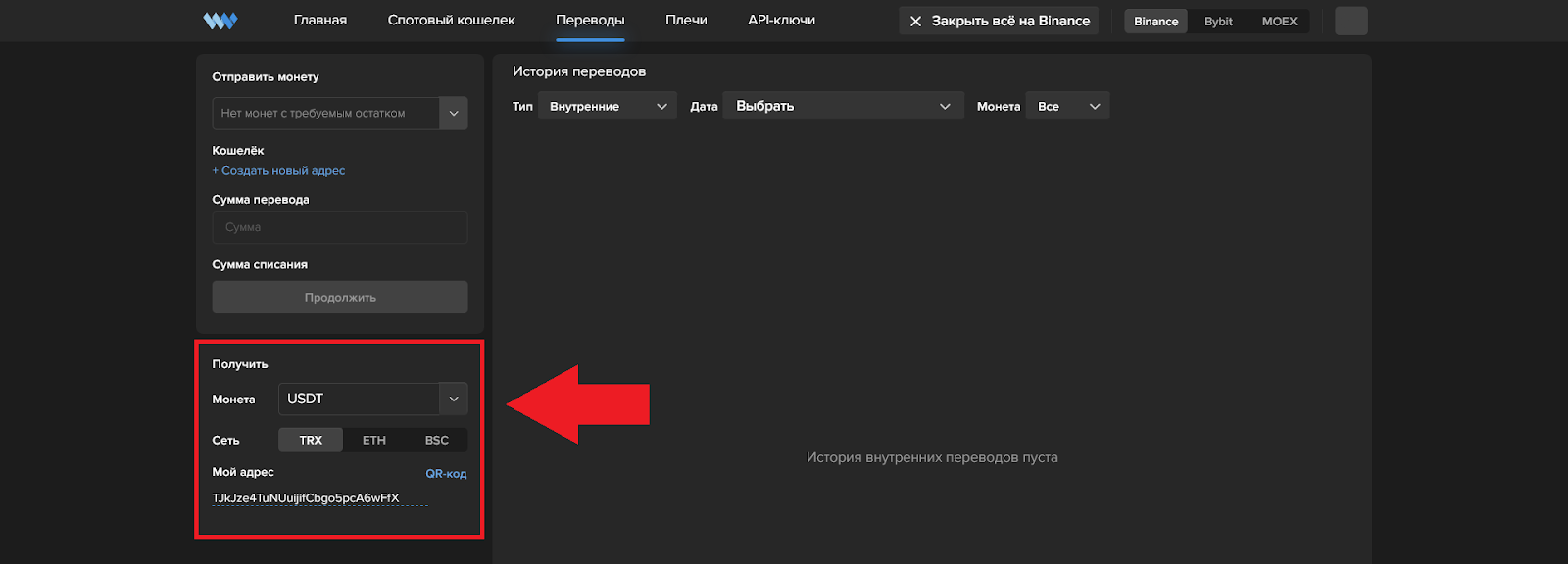The height and width of the screenshot is (564, 1568).
Task: Open the Спотовый кошелек tab
Action: (451, 21)
